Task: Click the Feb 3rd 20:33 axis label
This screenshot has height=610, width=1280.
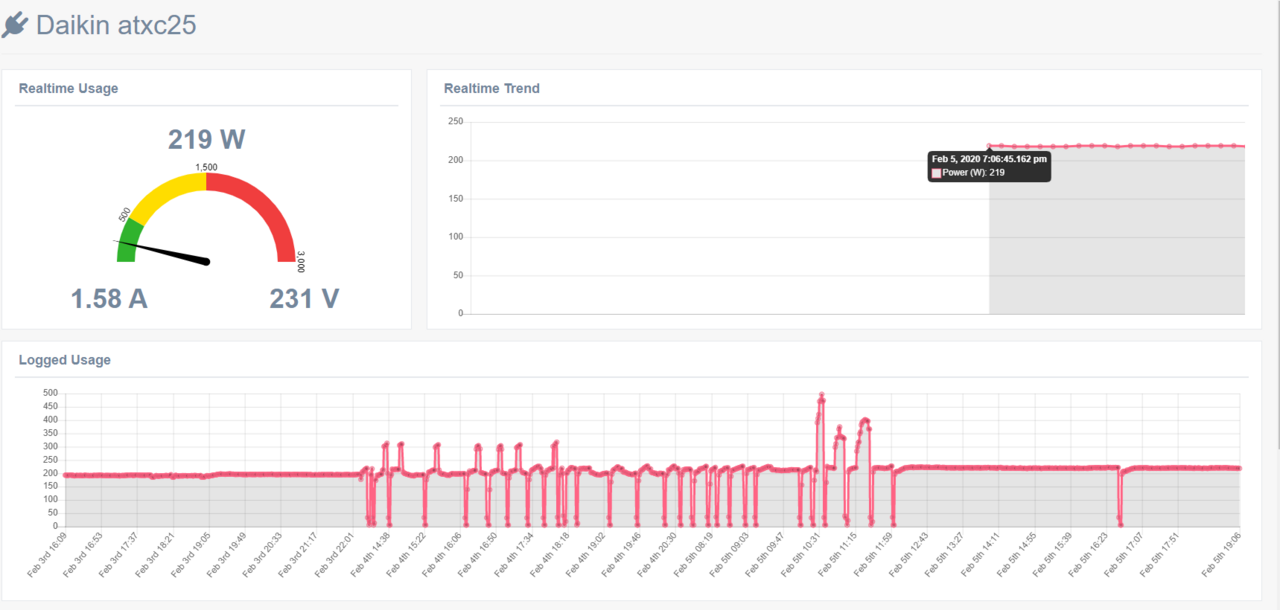Action: coord(263,554)
